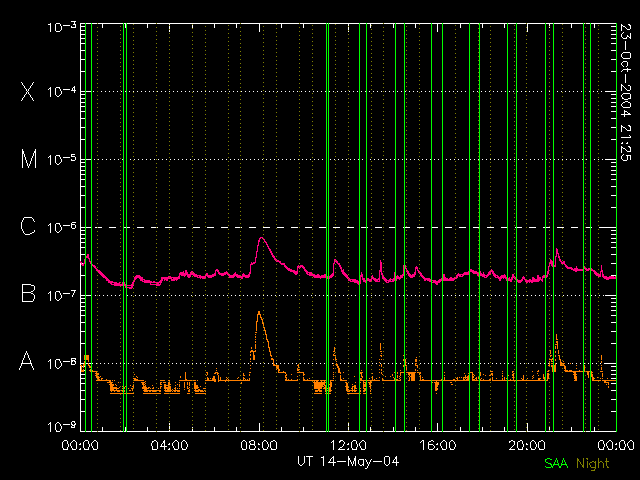Click the orange curve peak near 08:00
640x480 pixels.
tap(259, 313)
